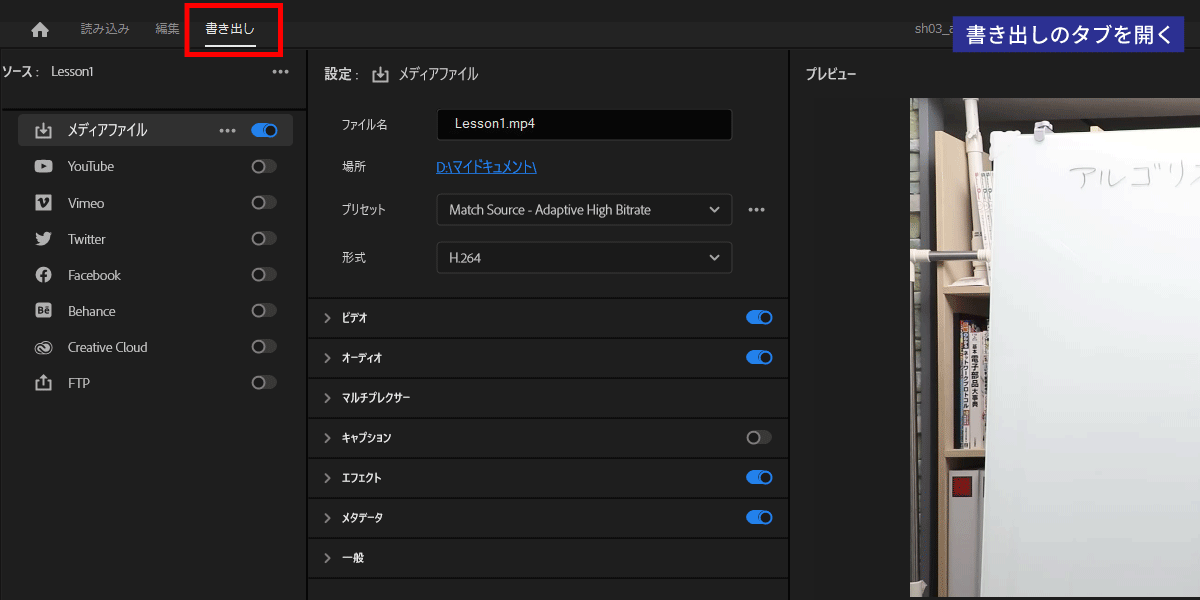Image resolution: width=1200 pixels, height=600 pixels.
Task: Click the Creative Cloud icon
Action: click(x=43, y=347)
